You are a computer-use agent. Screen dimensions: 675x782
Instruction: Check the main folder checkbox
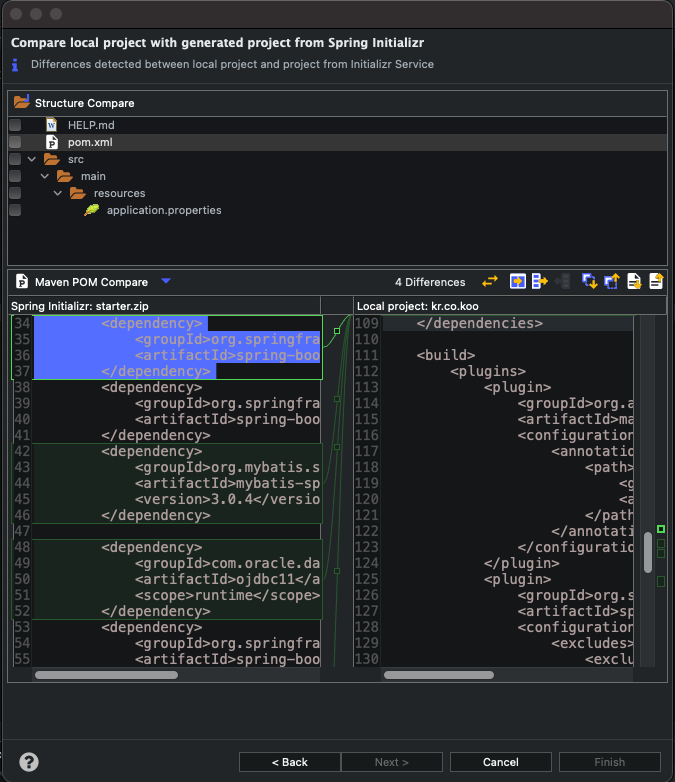[x=15, y=176]
